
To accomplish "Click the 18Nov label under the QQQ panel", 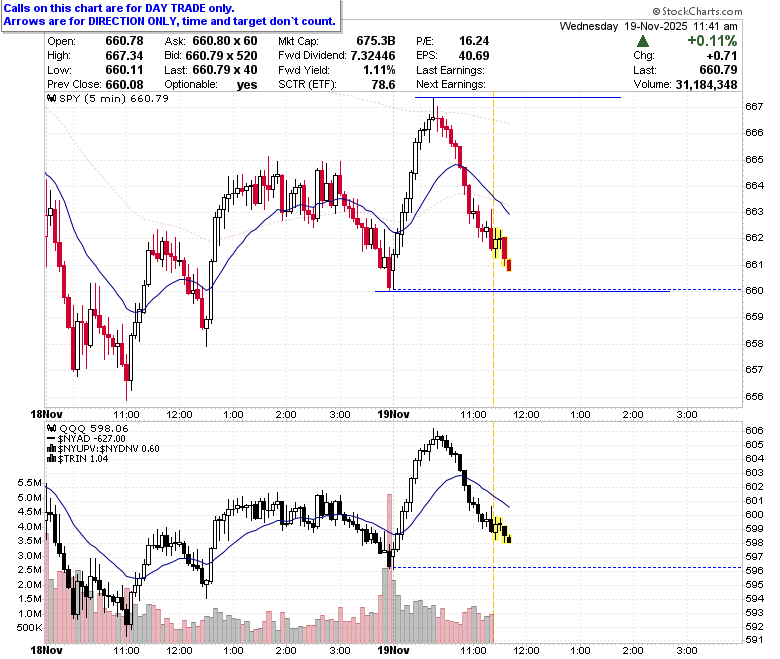I will tap(46, 650).
